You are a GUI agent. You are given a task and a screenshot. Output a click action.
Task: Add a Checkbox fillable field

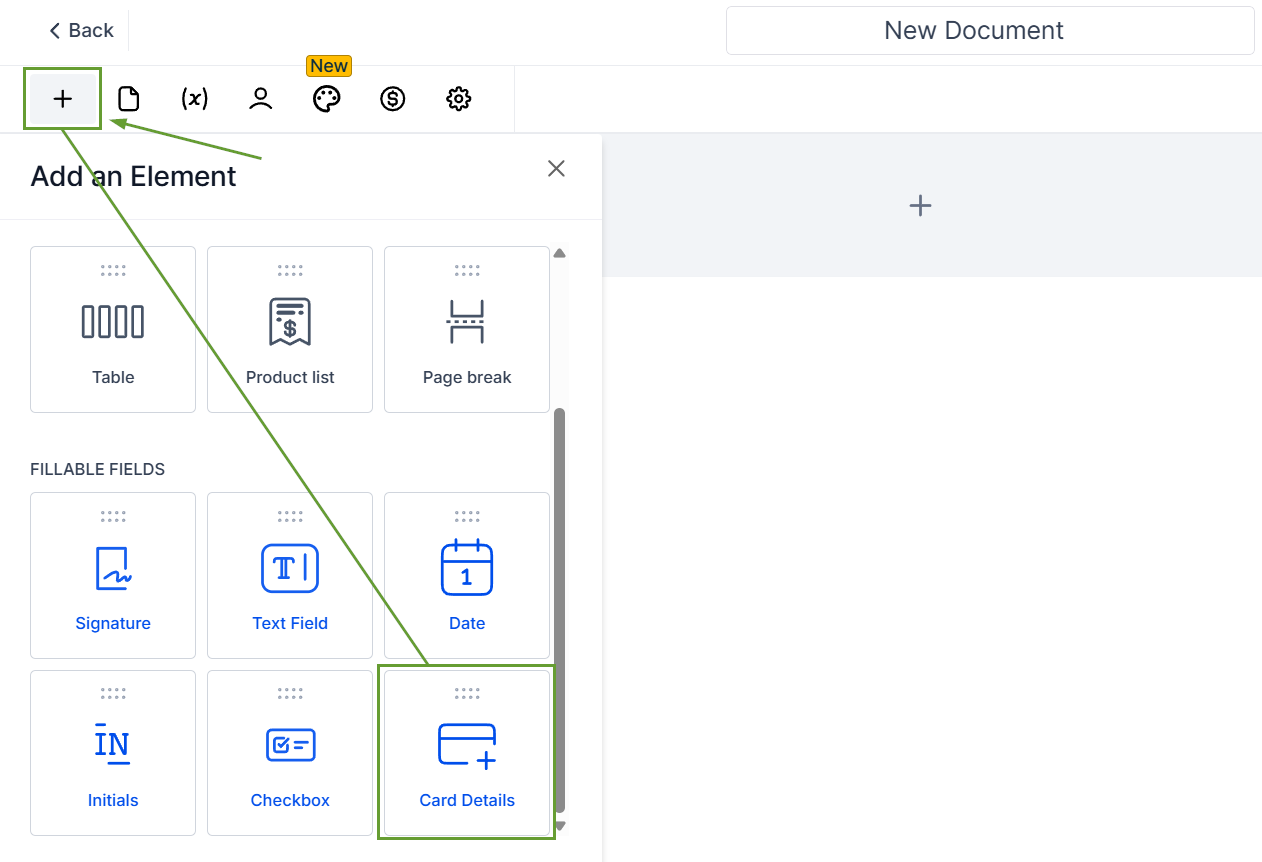click(290, 752)
